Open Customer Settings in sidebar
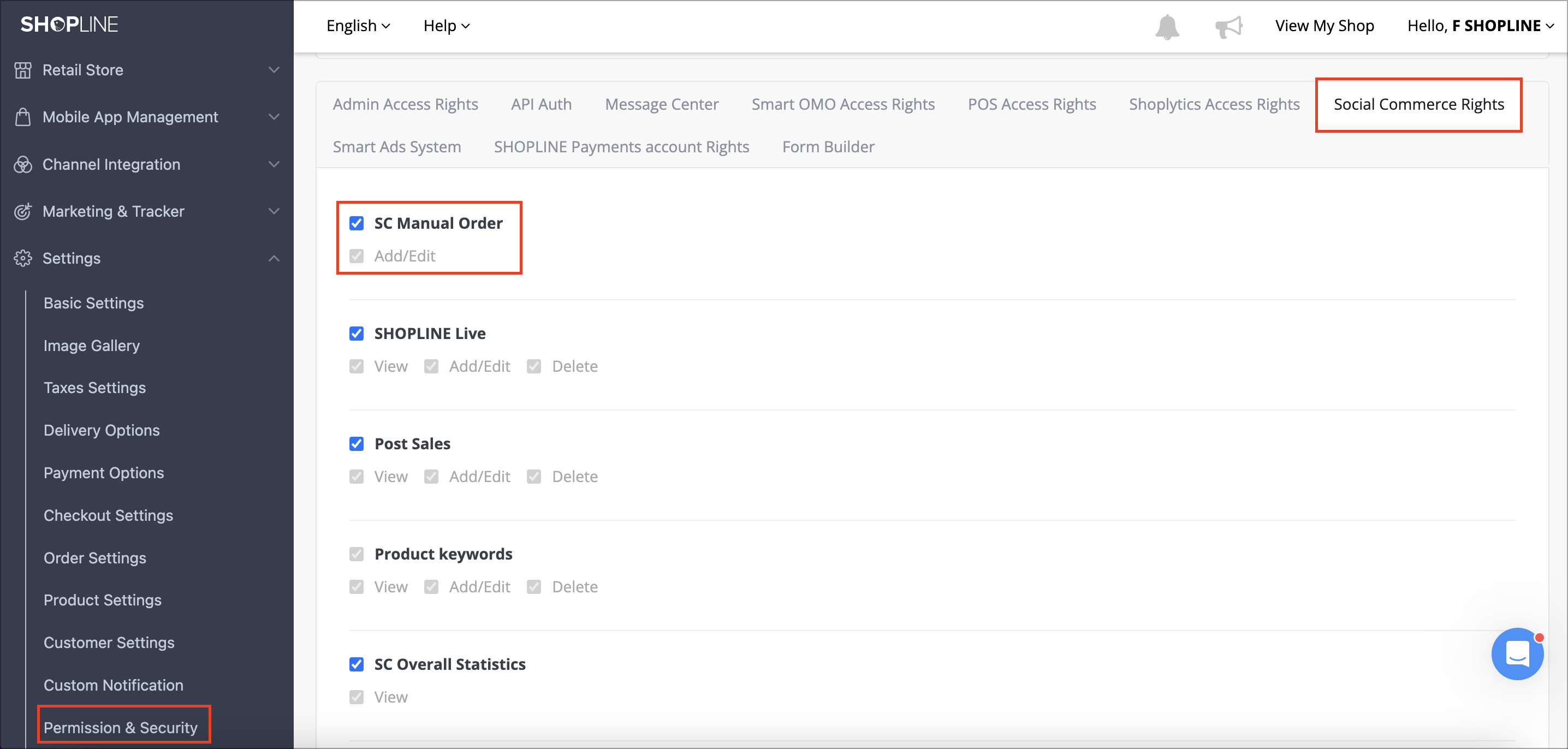This screenshot has height=749, width=1568. 109,643
